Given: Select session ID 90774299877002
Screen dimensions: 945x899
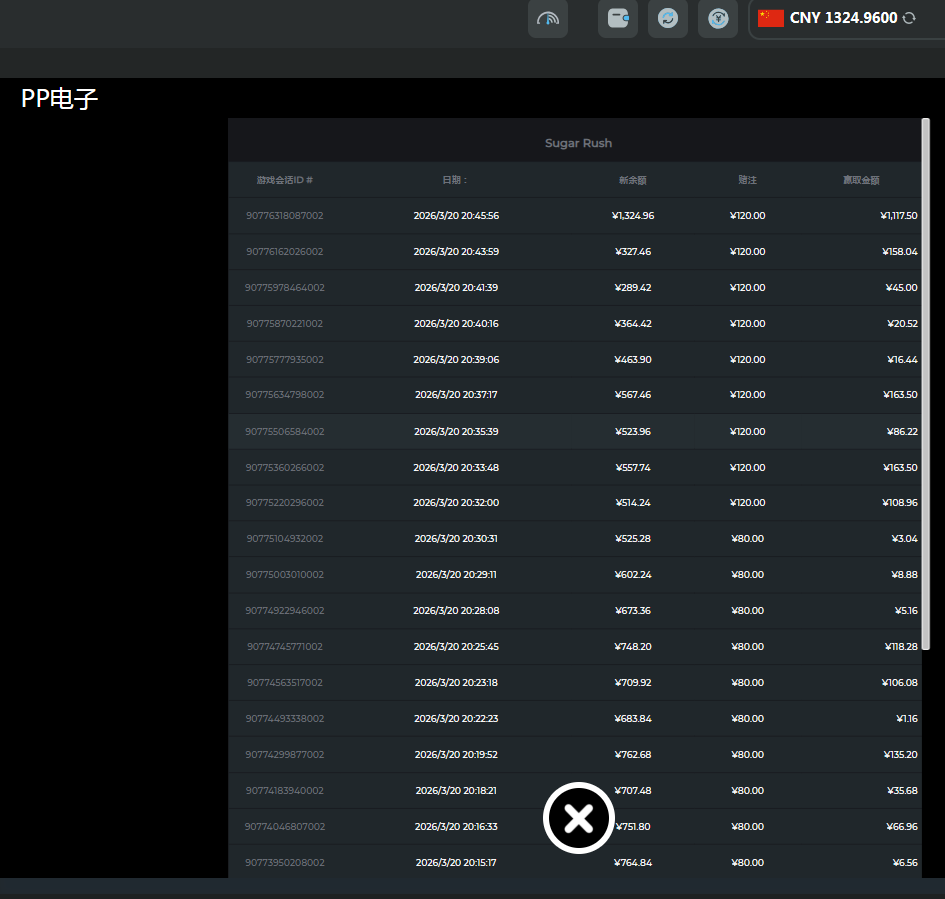Looking at the screenshot, I should (285, 755).
